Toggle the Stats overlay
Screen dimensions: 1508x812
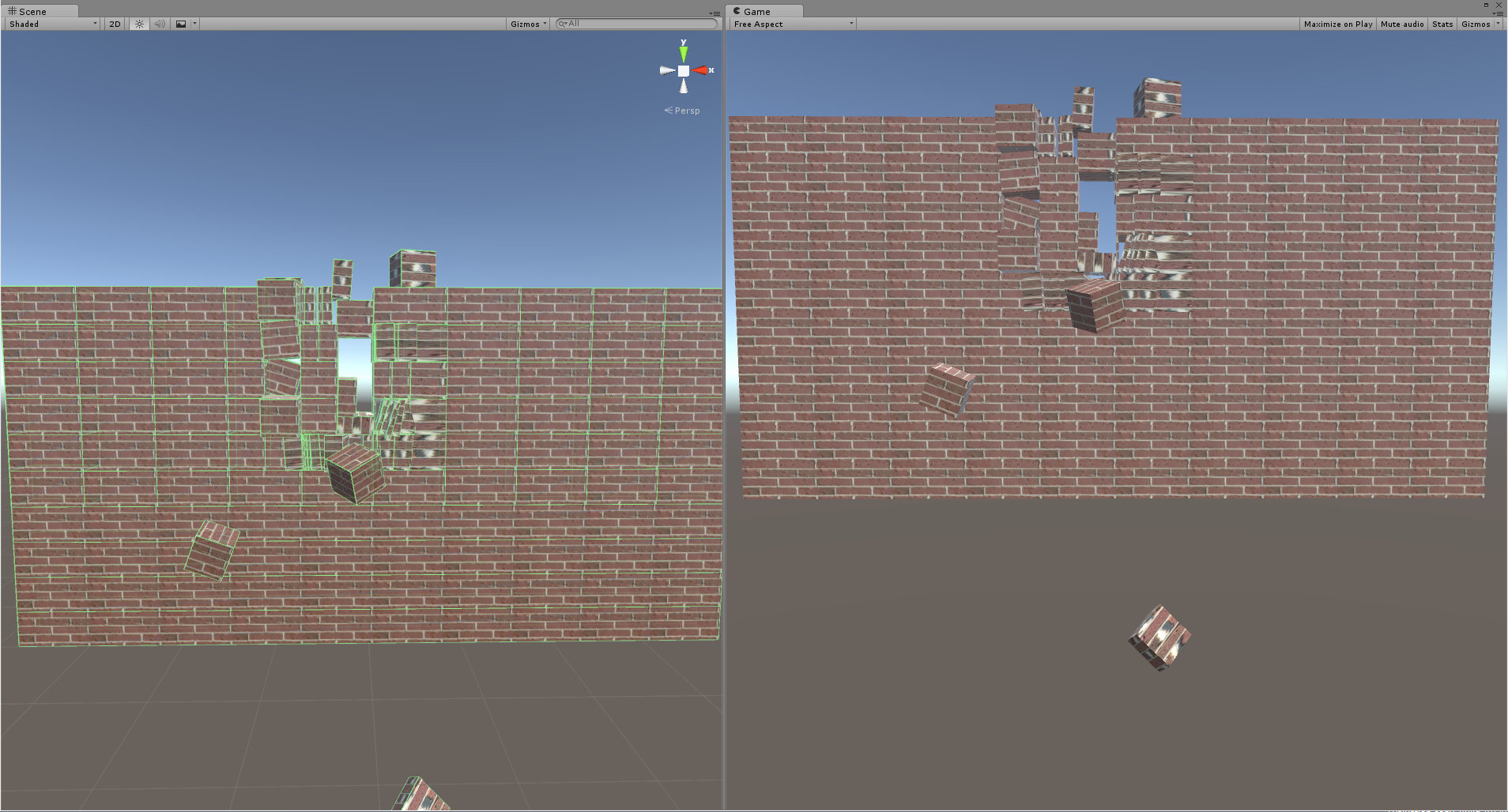1442,24
